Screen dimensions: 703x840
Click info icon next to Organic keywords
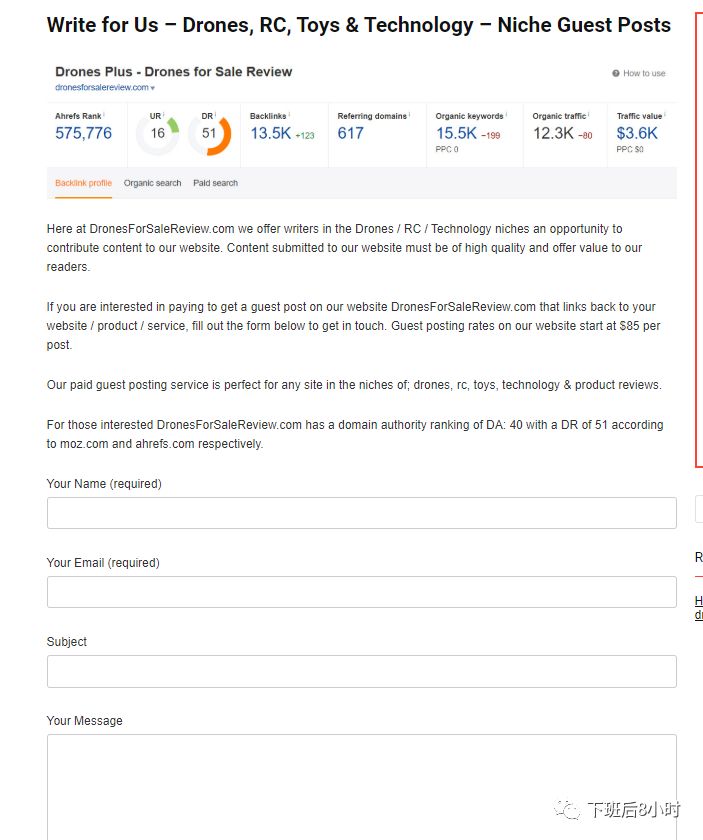point(506,115)
